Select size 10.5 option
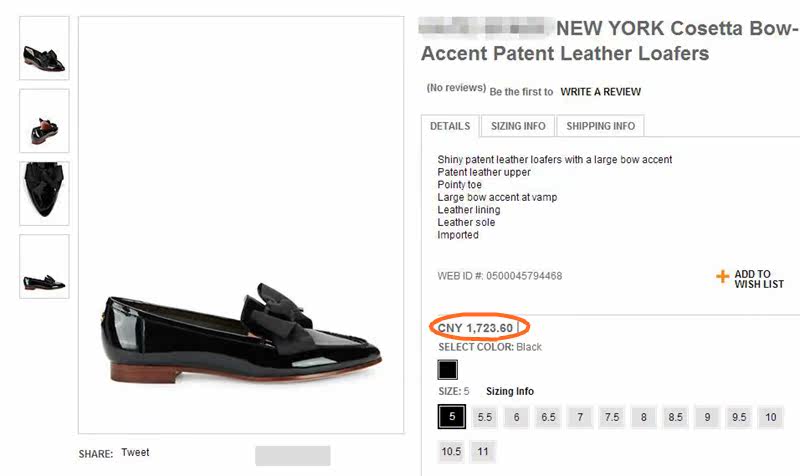 tap(452, 451)
